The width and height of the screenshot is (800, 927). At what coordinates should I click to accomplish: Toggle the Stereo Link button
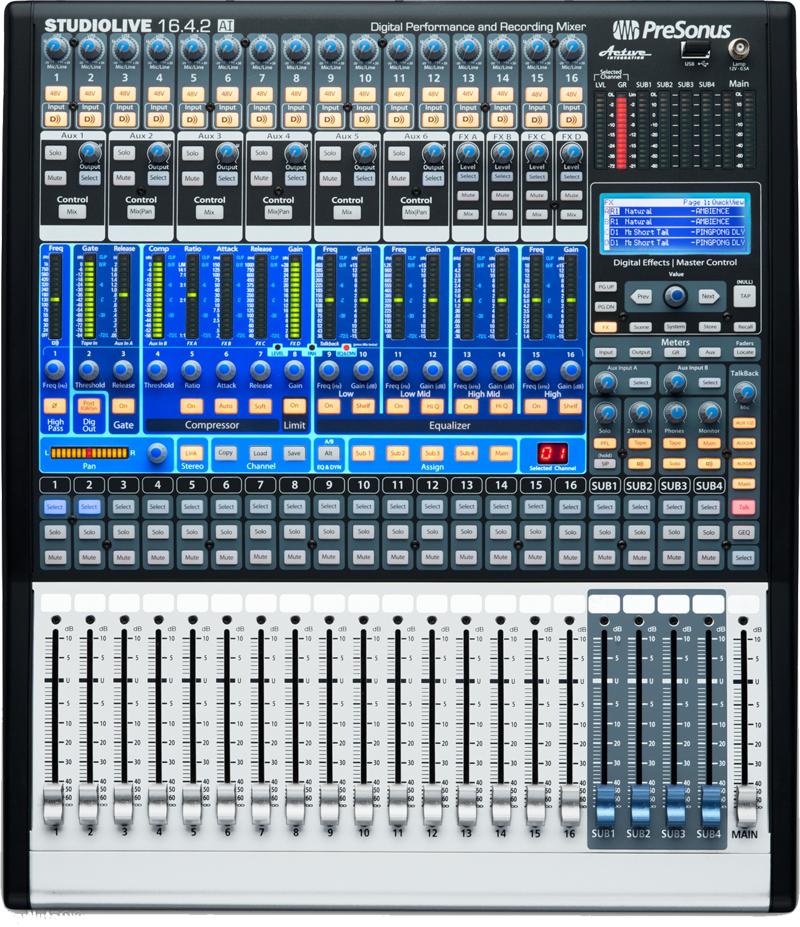191,453
